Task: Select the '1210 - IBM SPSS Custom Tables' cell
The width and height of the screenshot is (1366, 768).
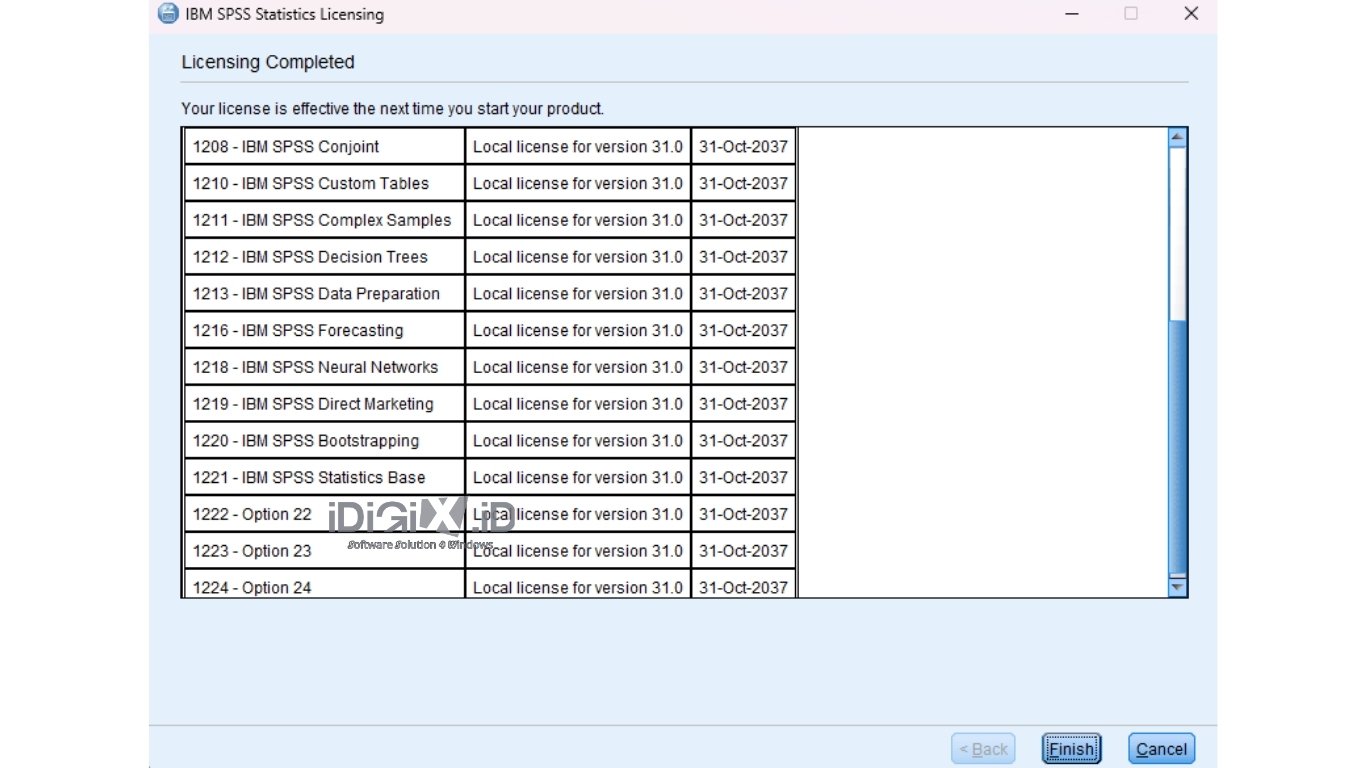Action: point(325,184)
